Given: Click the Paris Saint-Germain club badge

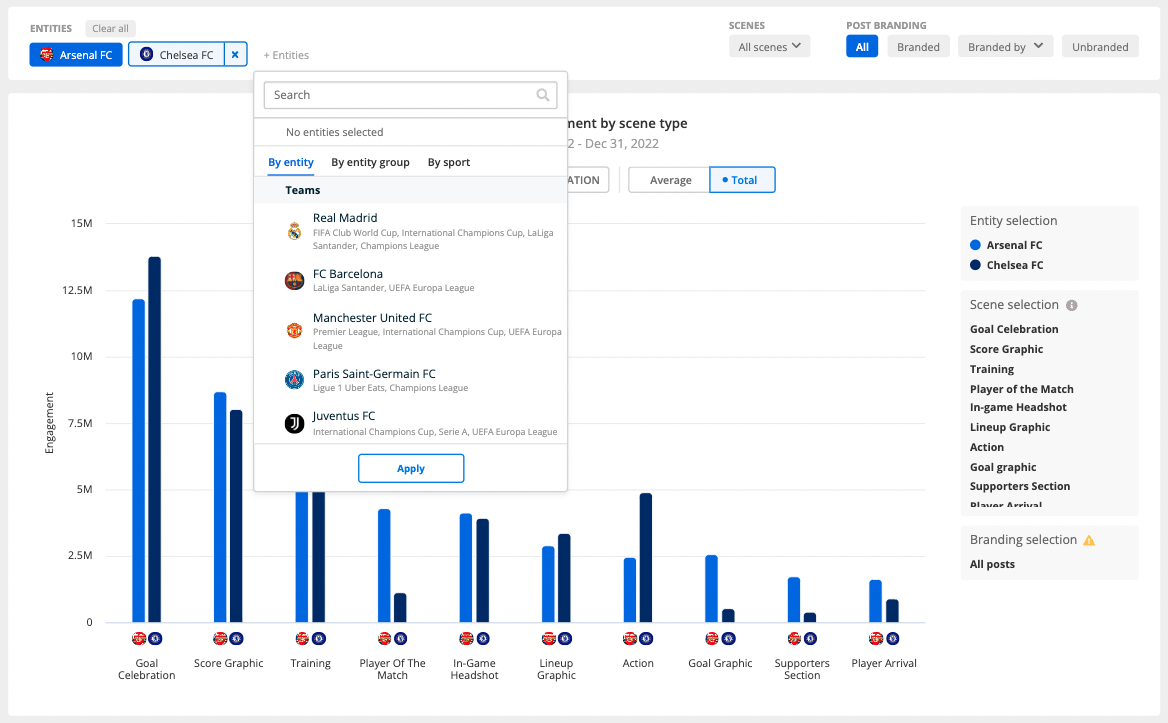Looking at the screenshot, I should coord(294,380).
